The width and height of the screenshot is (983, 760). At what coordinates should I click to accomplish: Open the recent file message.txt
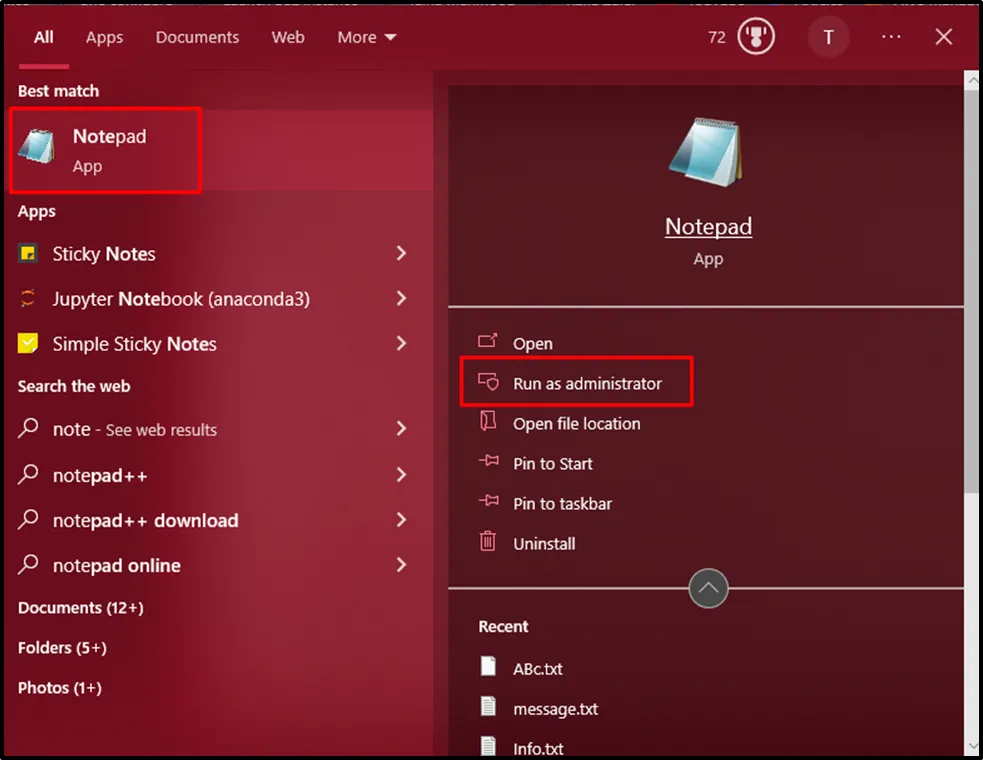(x=555, y=709)
